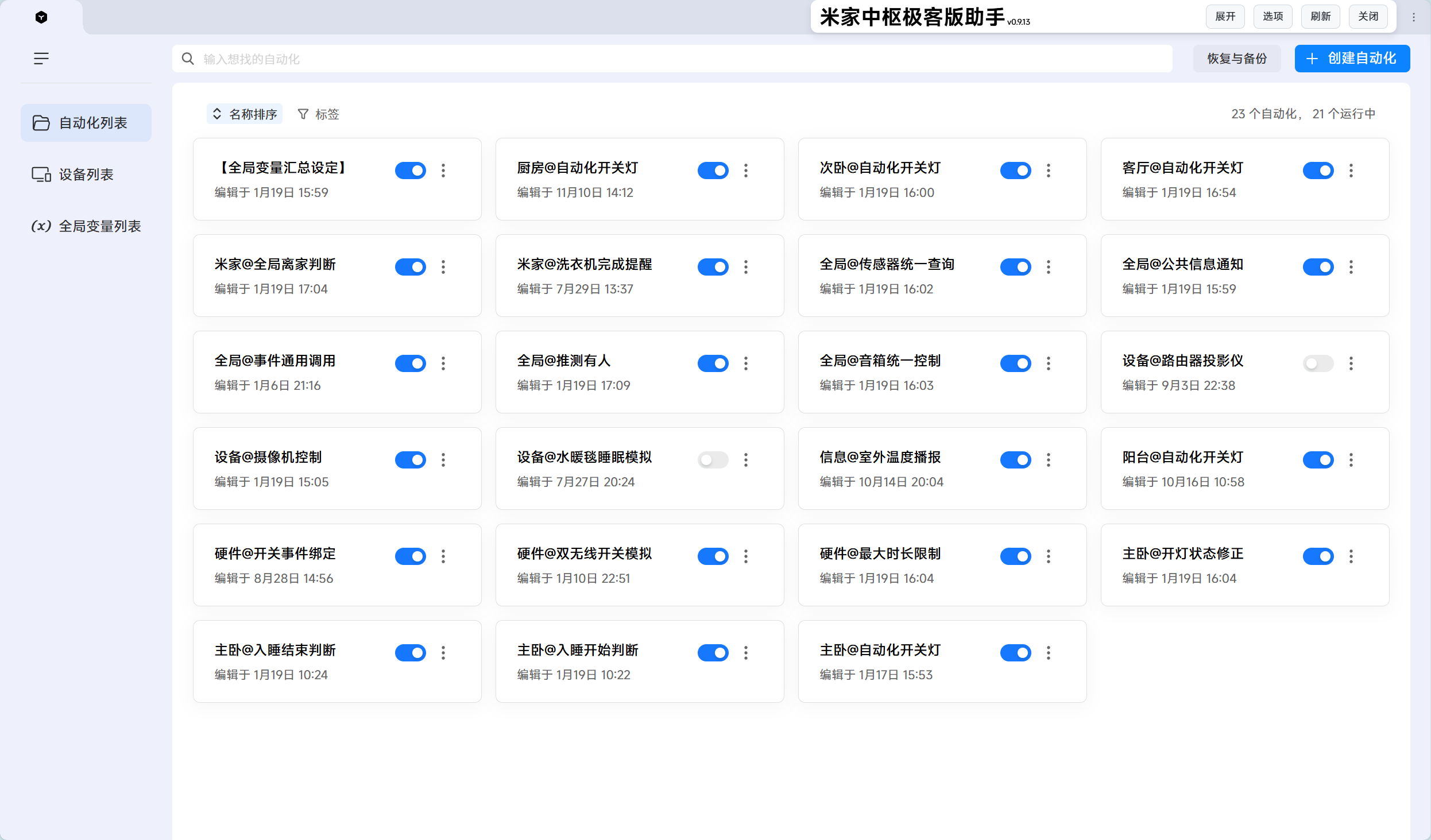Open three-dot menu for 主卧@自动化开关灯
1431x840 pixels.
(x=1048, y=652)
